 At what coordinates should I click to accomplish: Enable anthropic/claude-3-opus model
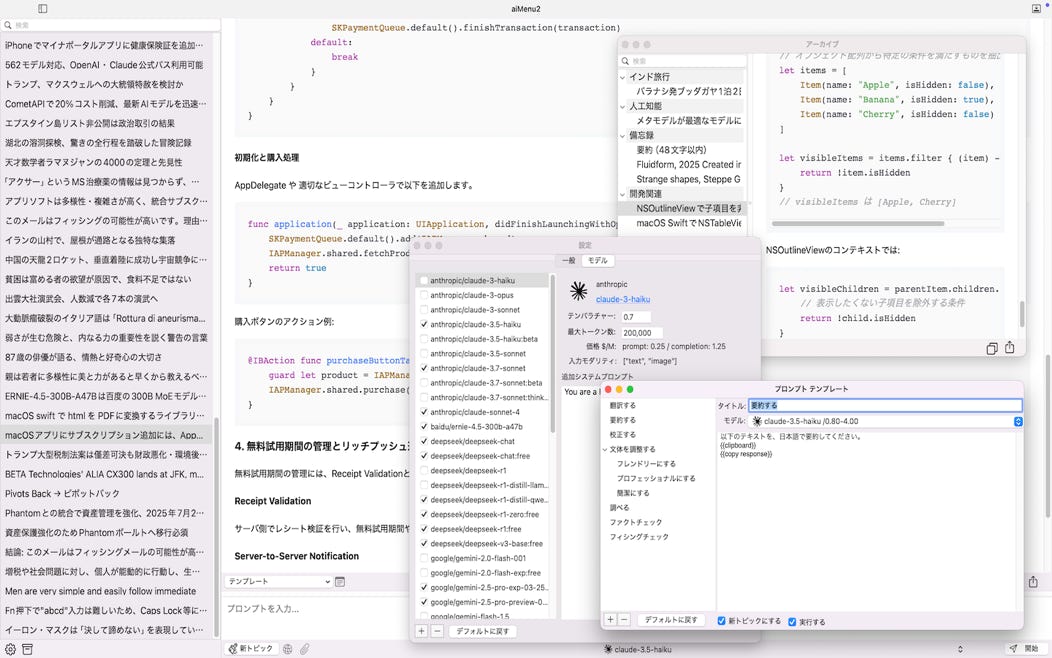coord(423,295)
